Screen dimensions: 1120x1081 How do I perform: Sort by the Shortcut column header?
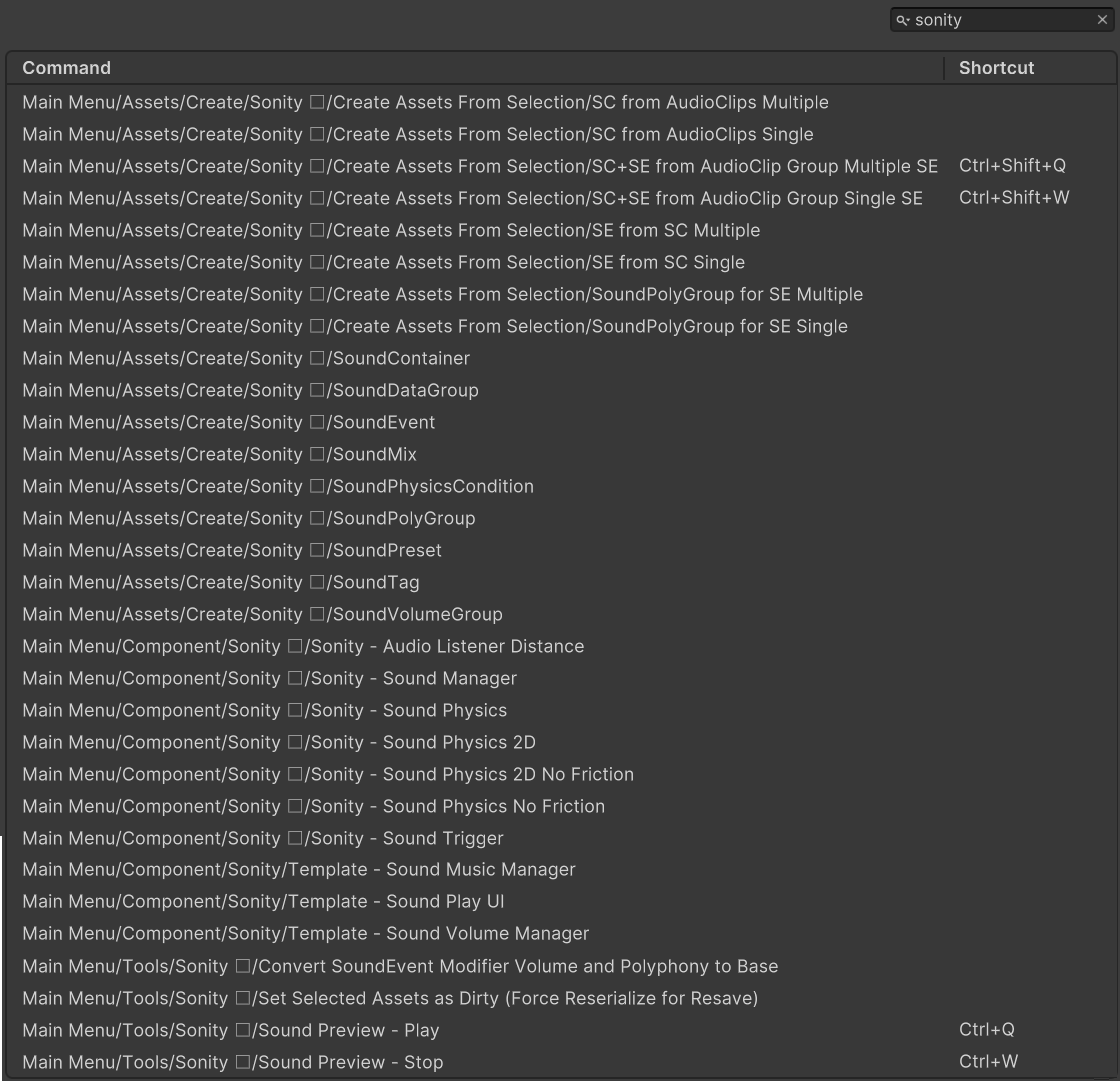tap(1031, 68)
